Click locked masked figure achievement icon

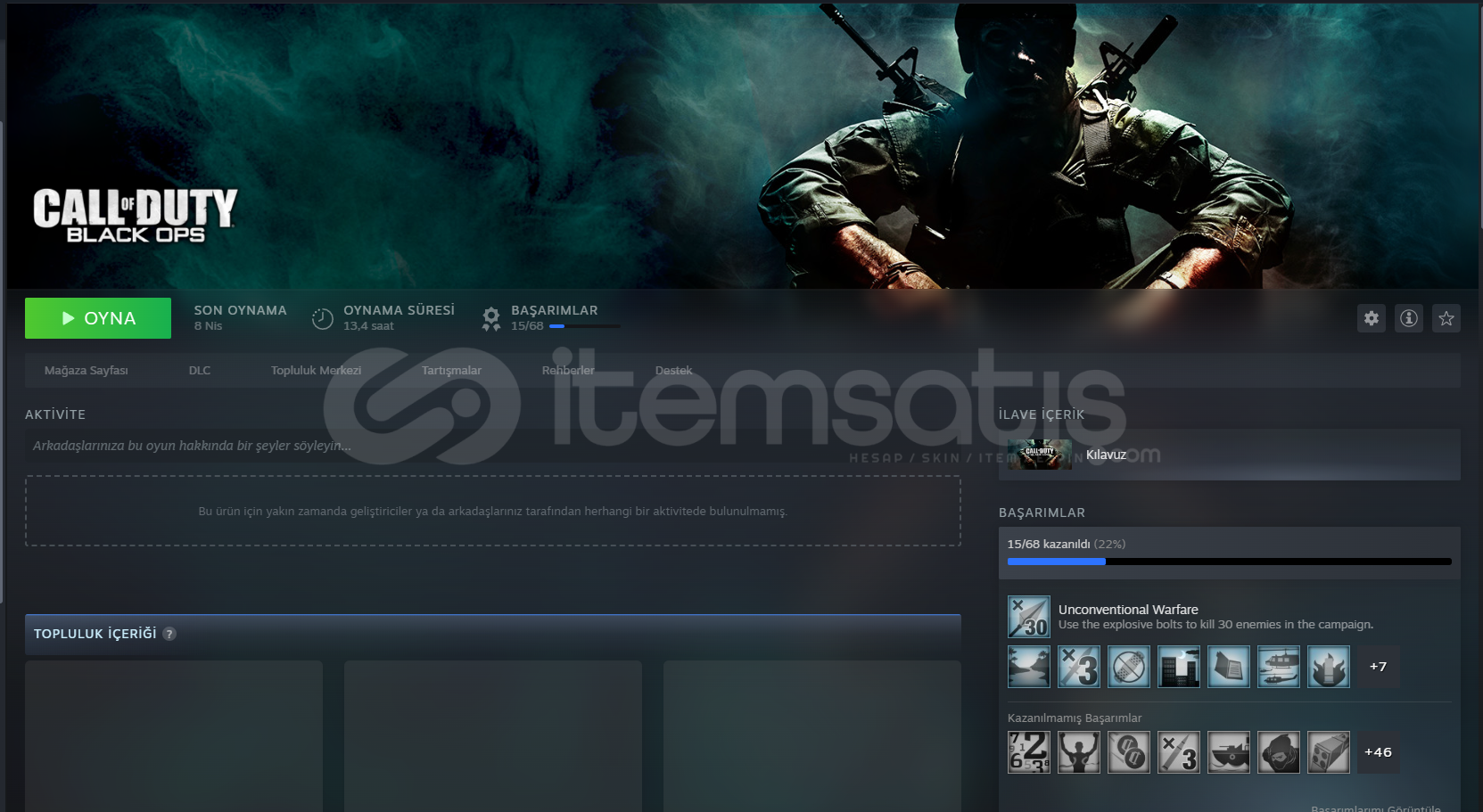[x=1279, y=752]
